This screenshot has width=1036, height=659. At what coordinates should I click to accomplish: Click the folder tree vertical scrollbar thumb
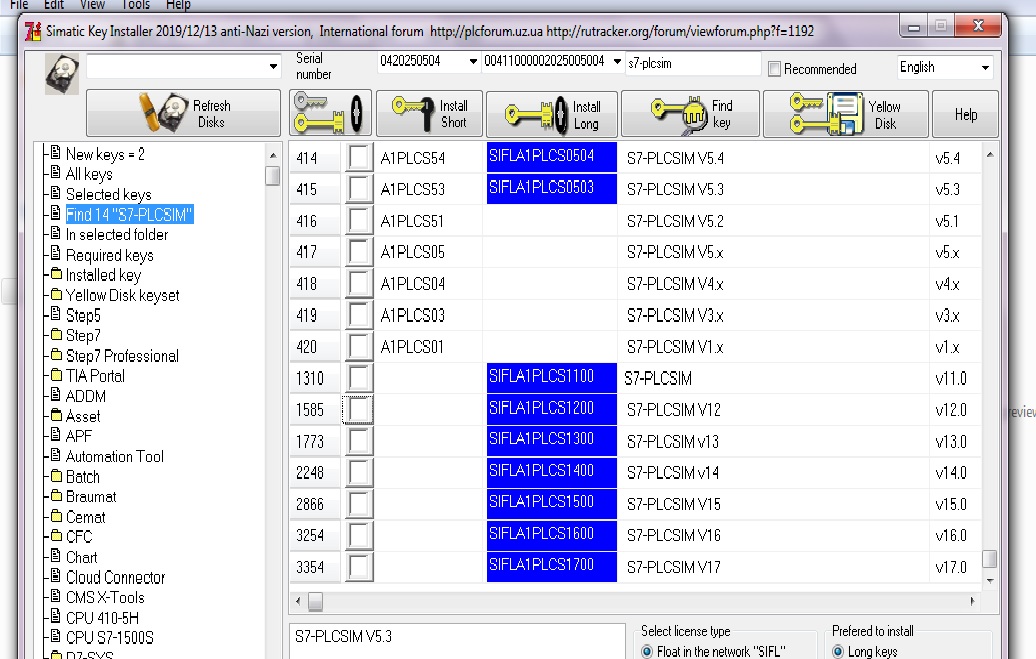point(272,176)
